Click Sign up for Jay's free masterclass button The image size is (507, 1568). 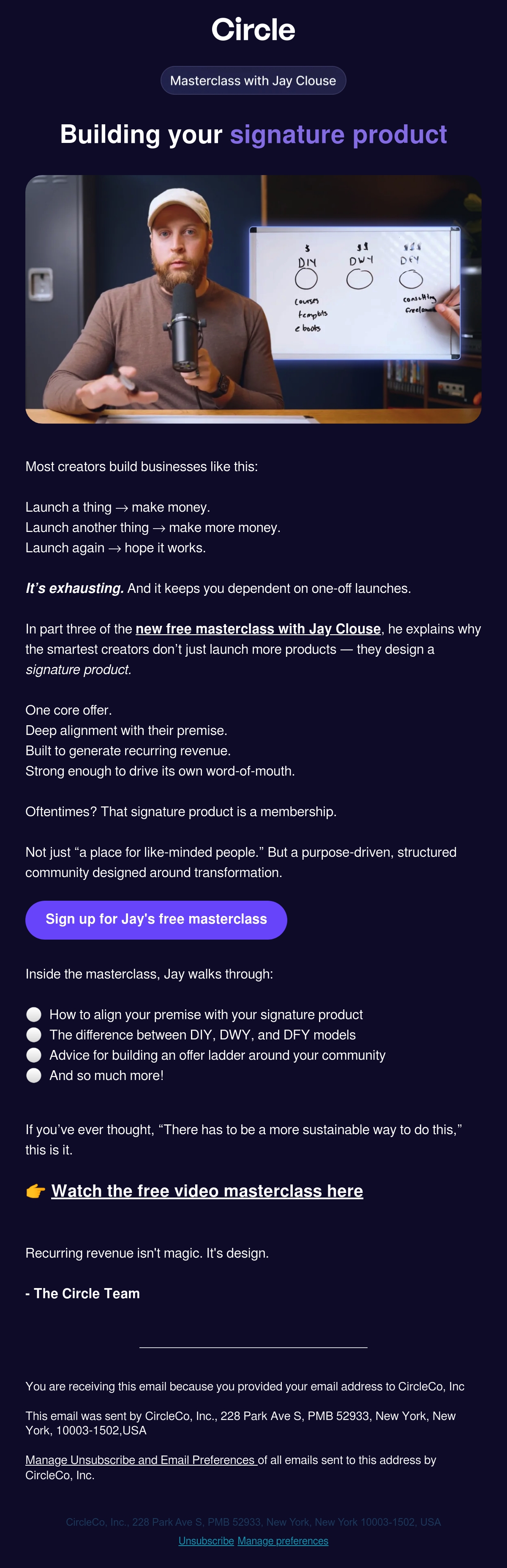pos(156,919)
